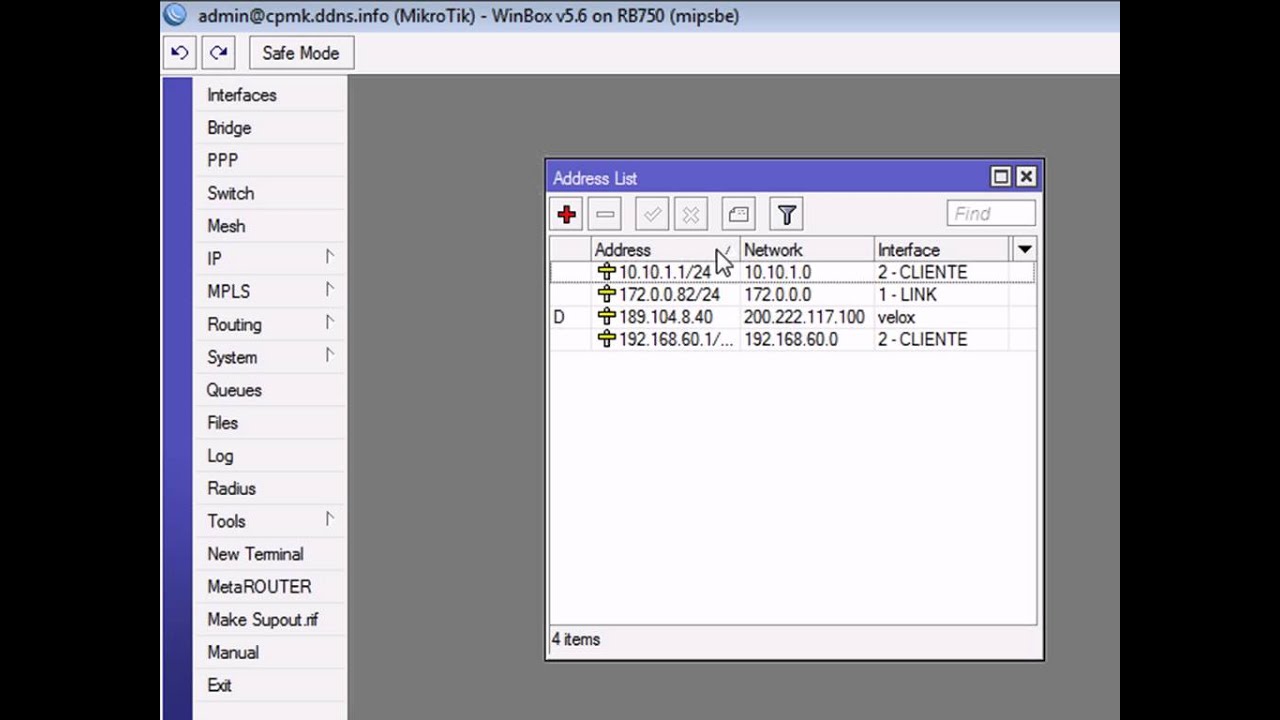Click the yellow address icon of 10.10.1.1/24

[606, 272]
